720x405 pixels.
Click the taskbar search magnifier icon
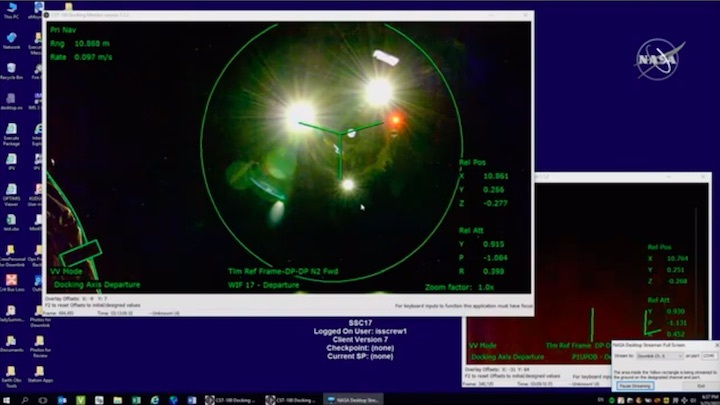point(25,400)
